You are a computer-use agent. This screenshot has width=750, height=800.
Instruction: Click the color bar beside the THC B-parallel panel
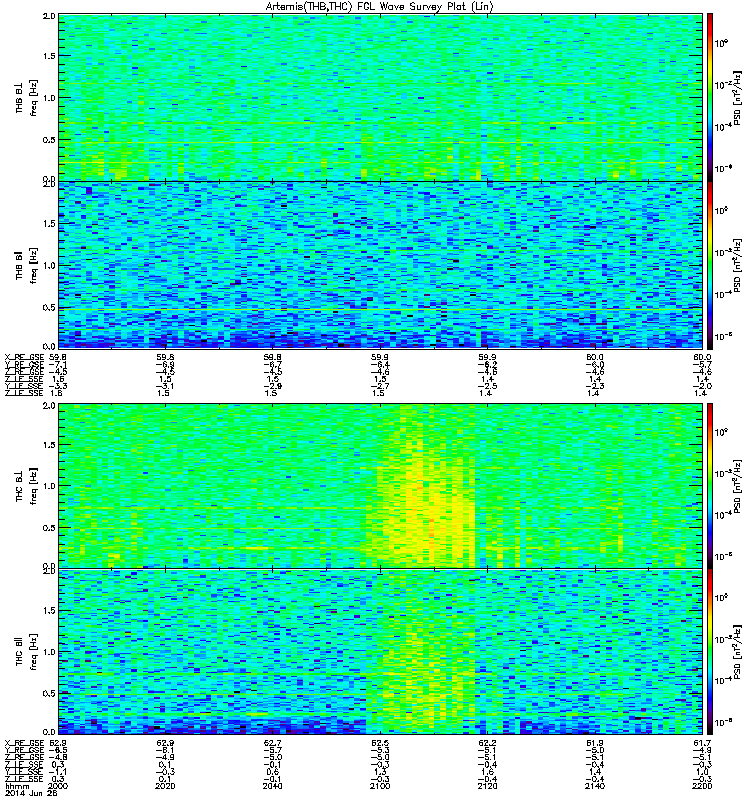[709, 652]
